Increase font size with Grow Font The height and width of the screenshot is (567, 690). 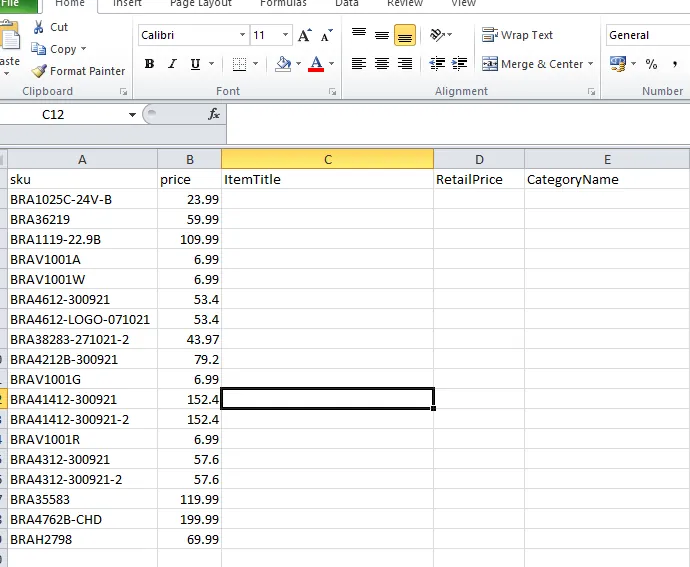[305, 35]
